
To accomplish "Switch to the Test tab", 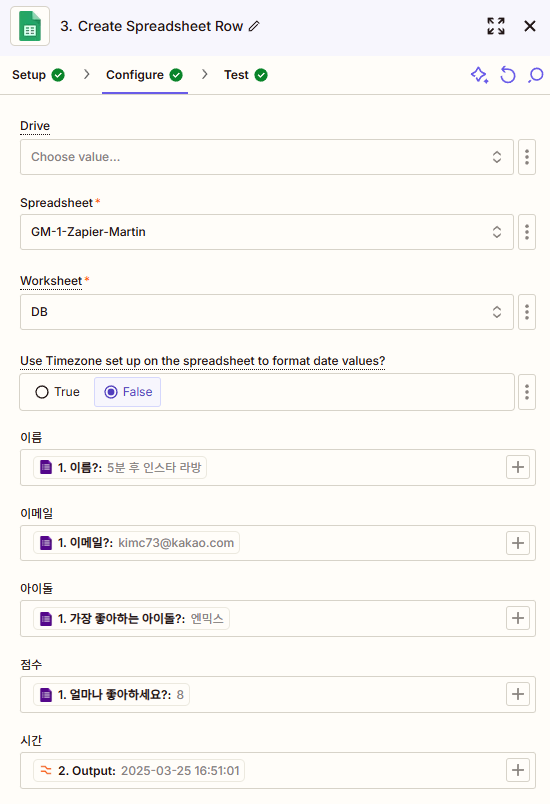I will point(246,75).
